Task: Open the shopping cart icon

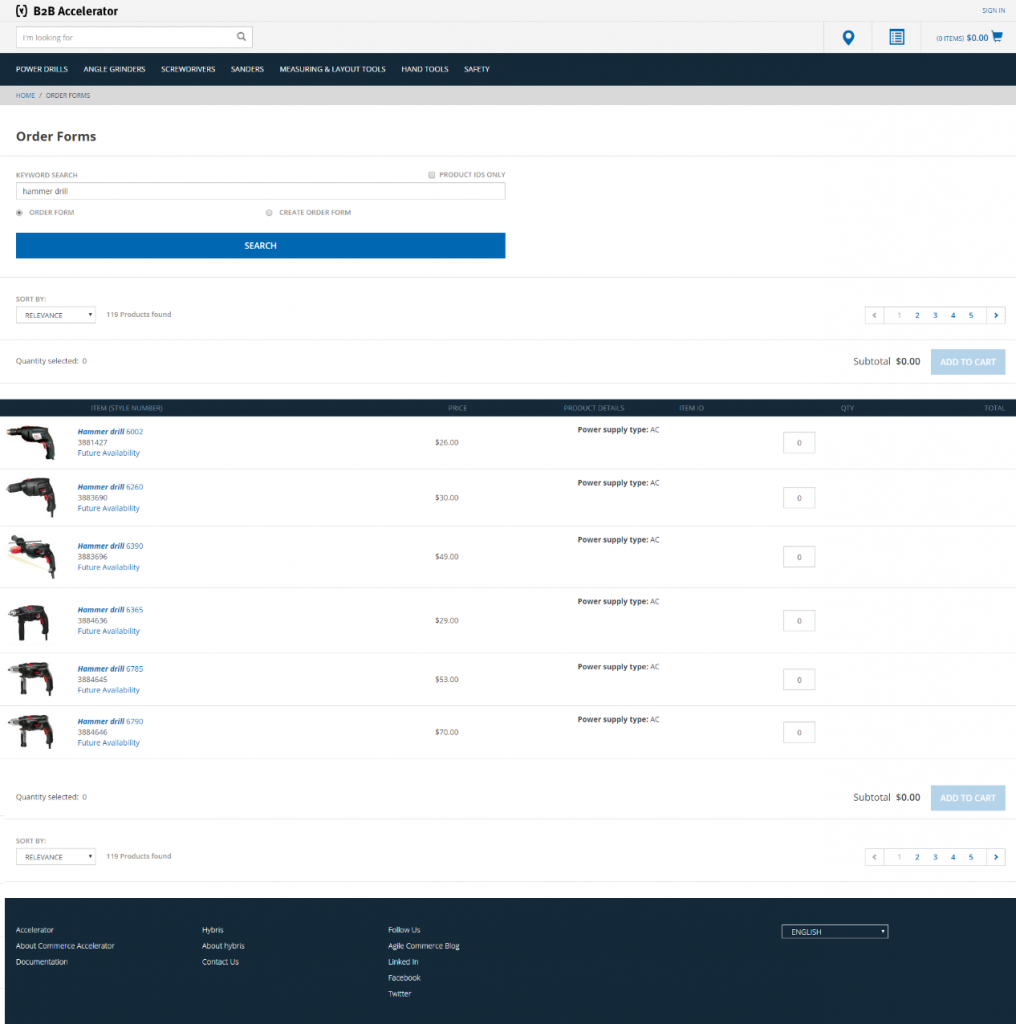Action: pyautogui.click(x=996, y=37)
